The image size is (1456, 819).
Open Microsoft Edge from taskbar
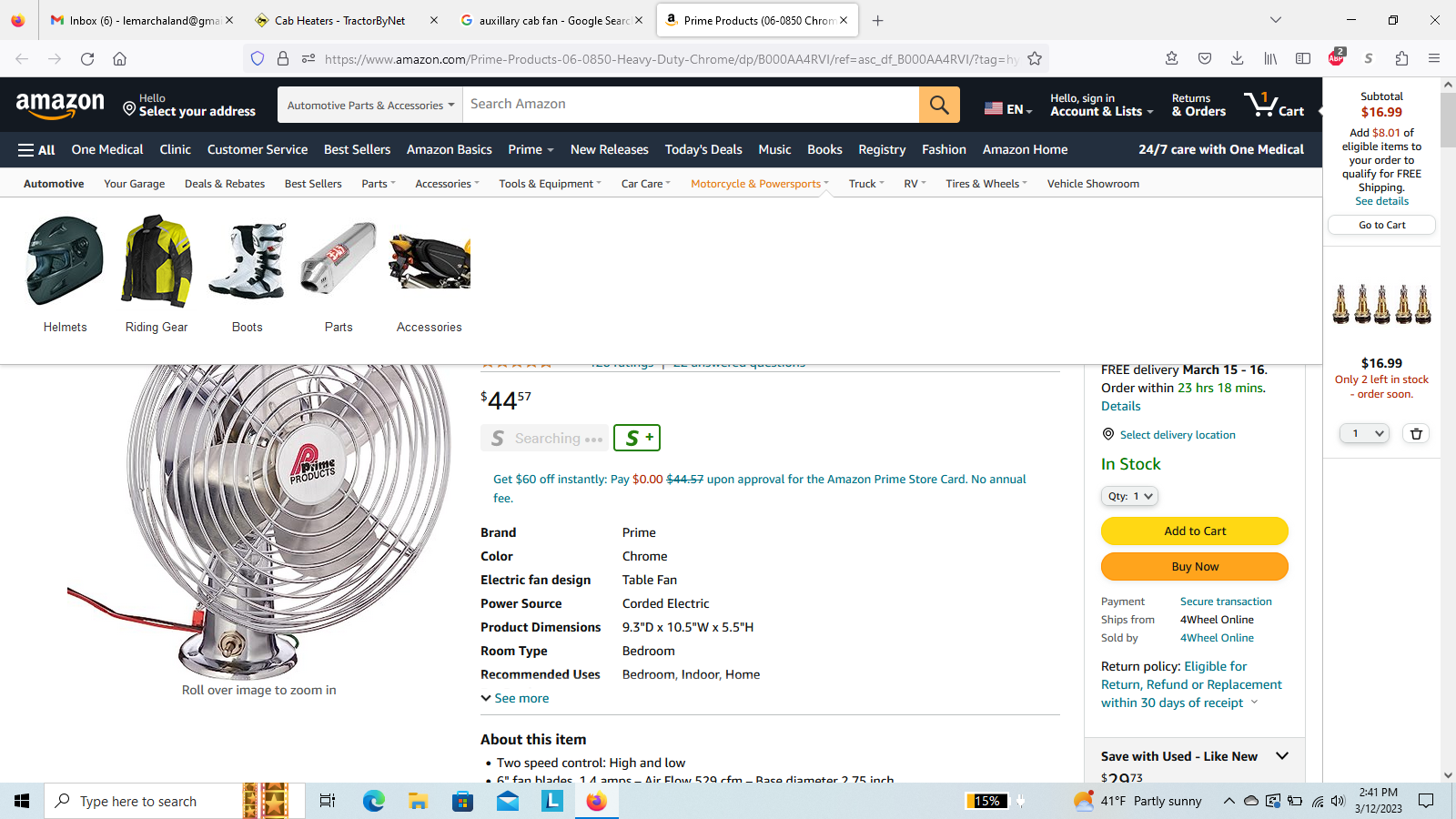point(373,801)
